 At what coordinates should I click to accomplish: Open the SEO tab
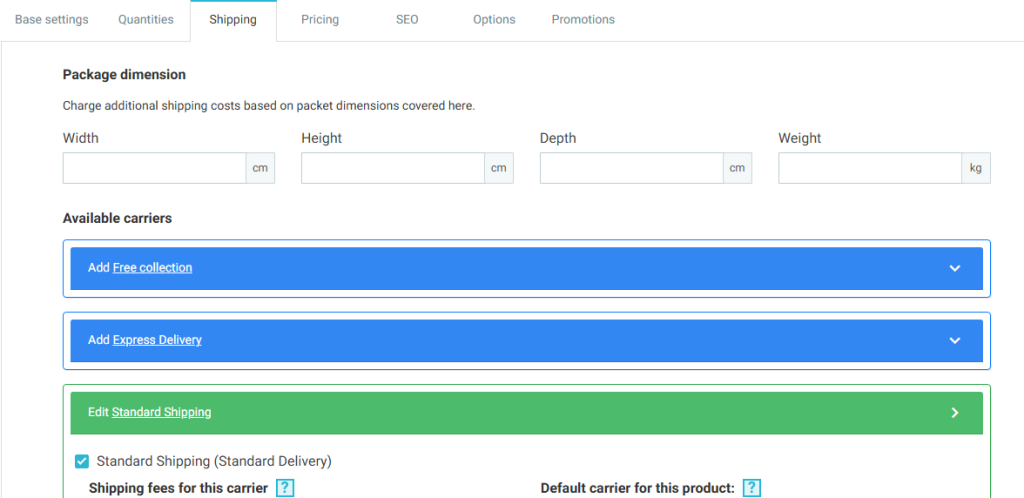pyautogui.click(x=407, y=20)
